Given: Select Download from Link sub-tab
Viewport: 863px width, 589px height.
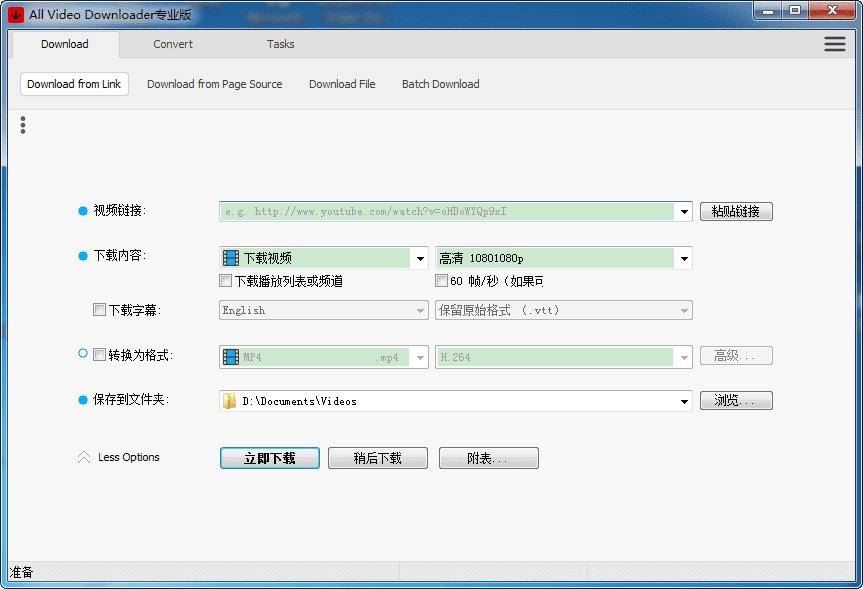Looking at the screenshot, I should 74,84.
